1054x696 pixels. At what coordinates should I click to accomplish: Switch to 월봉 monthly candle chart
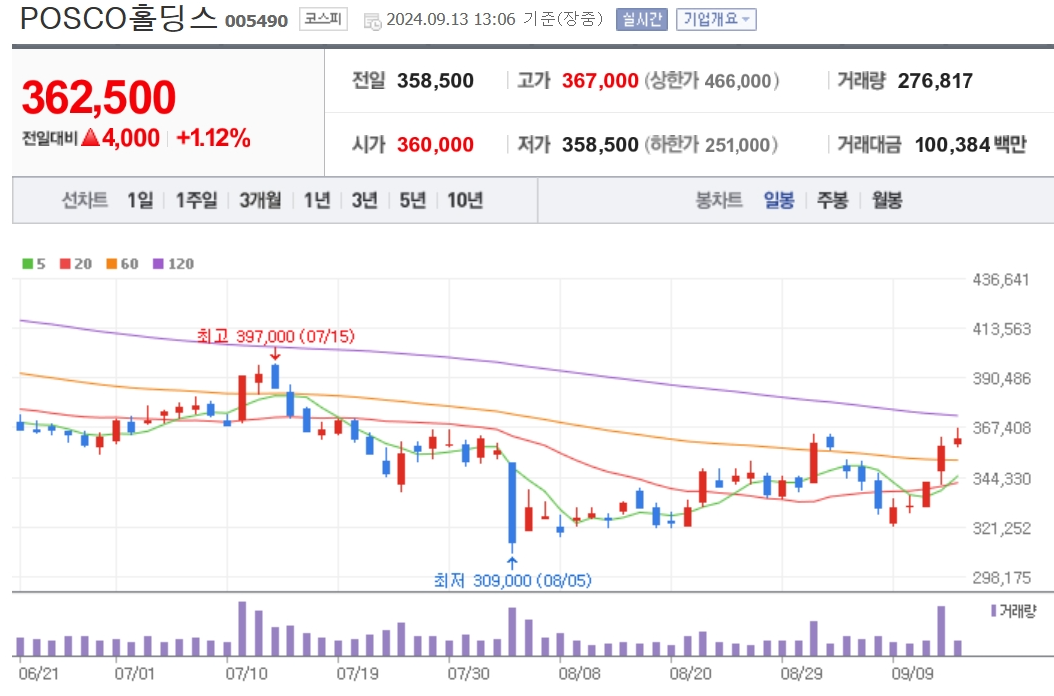(x=887, y=200)
